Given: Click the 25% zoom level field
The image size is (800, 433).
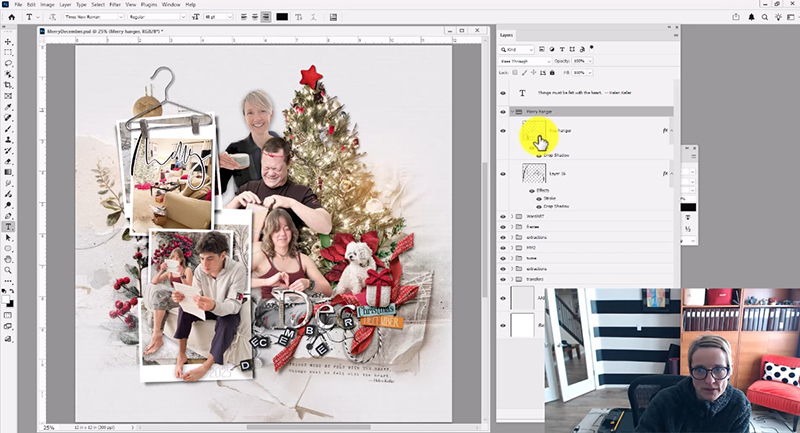Looking at the screenshot, I should [x=49, y=427].
